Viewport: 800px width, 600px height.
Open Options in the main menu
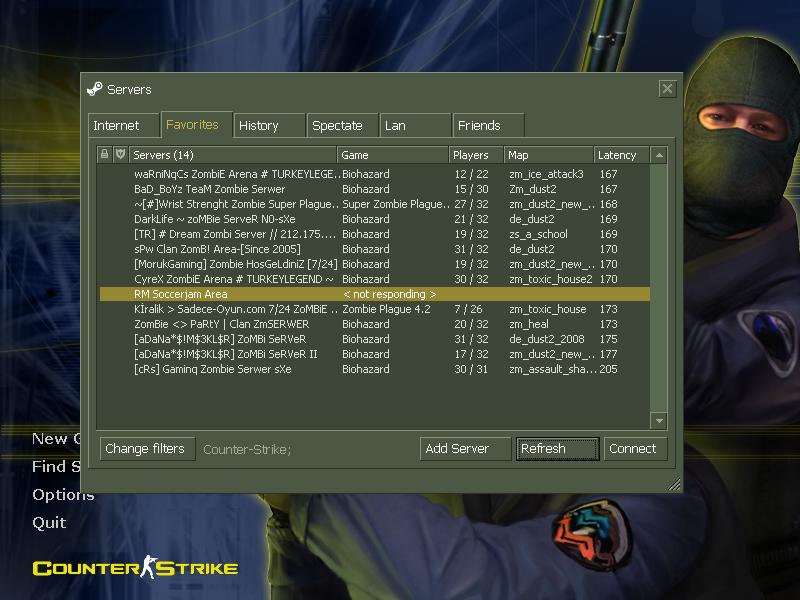(63, 495)
